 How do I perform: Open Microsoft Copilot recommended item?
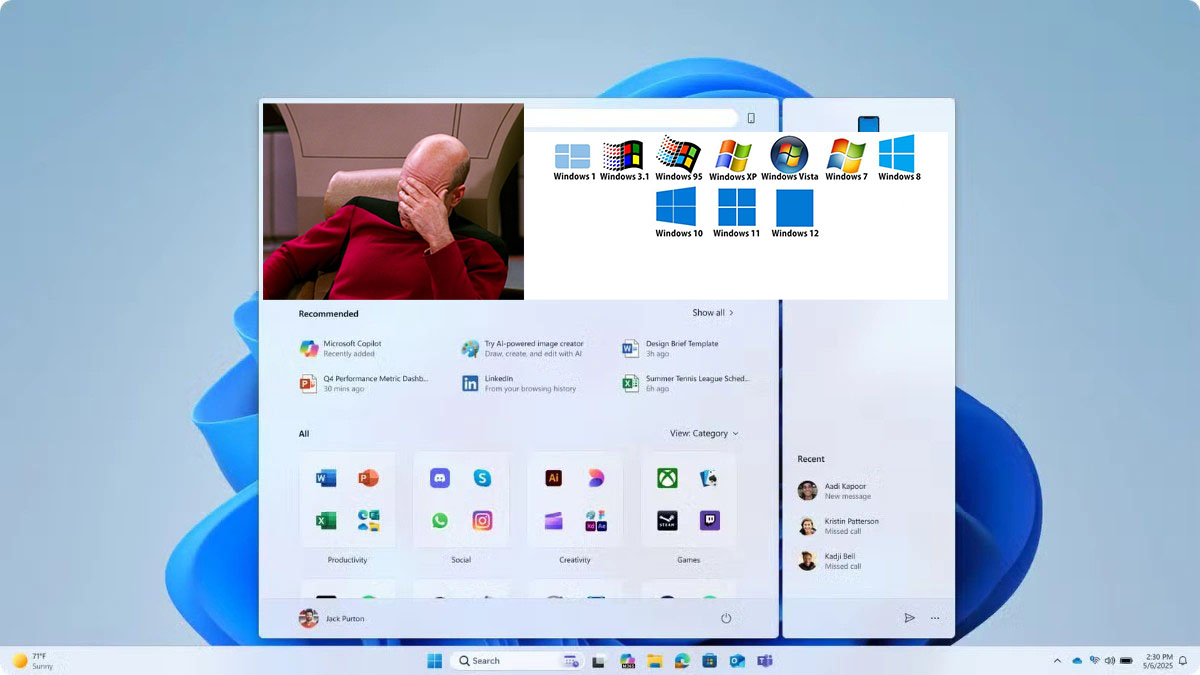click(x=340, y=348)
